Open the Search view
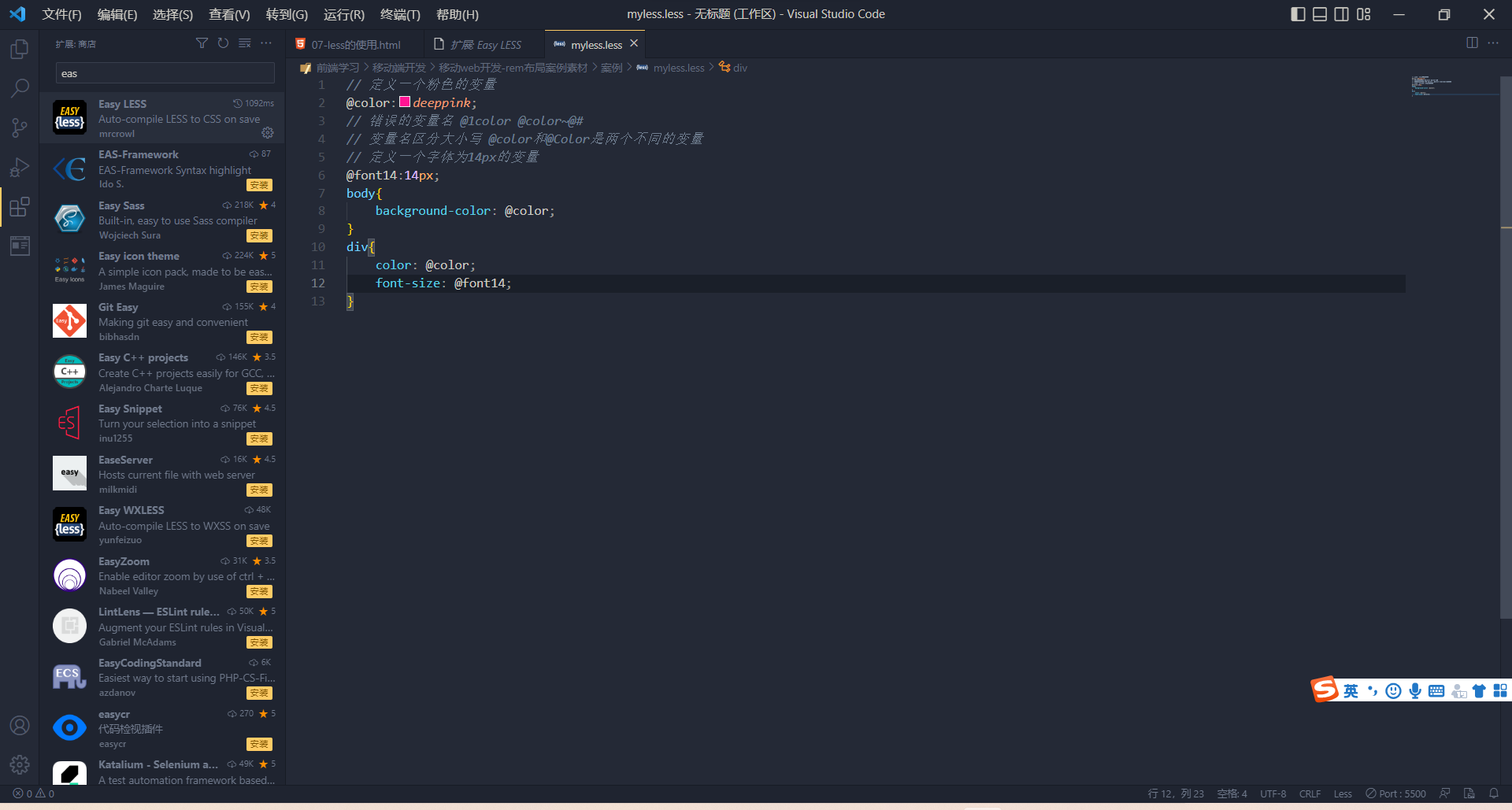1512x810 pixels. pyautogui.click(x=19, y=87)
